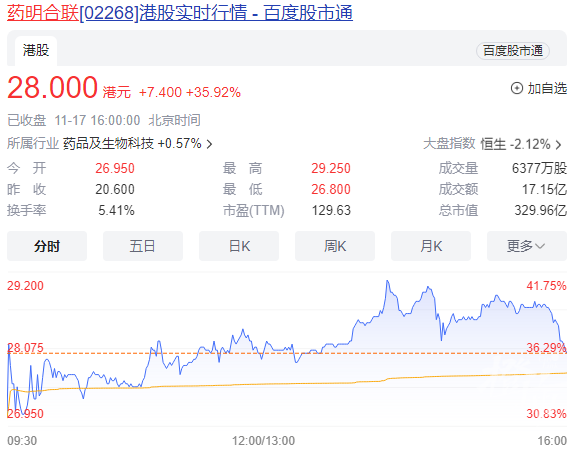Click the 今开 value 26.950
This screenshot has width=585, height=450.
click(115, 168)
